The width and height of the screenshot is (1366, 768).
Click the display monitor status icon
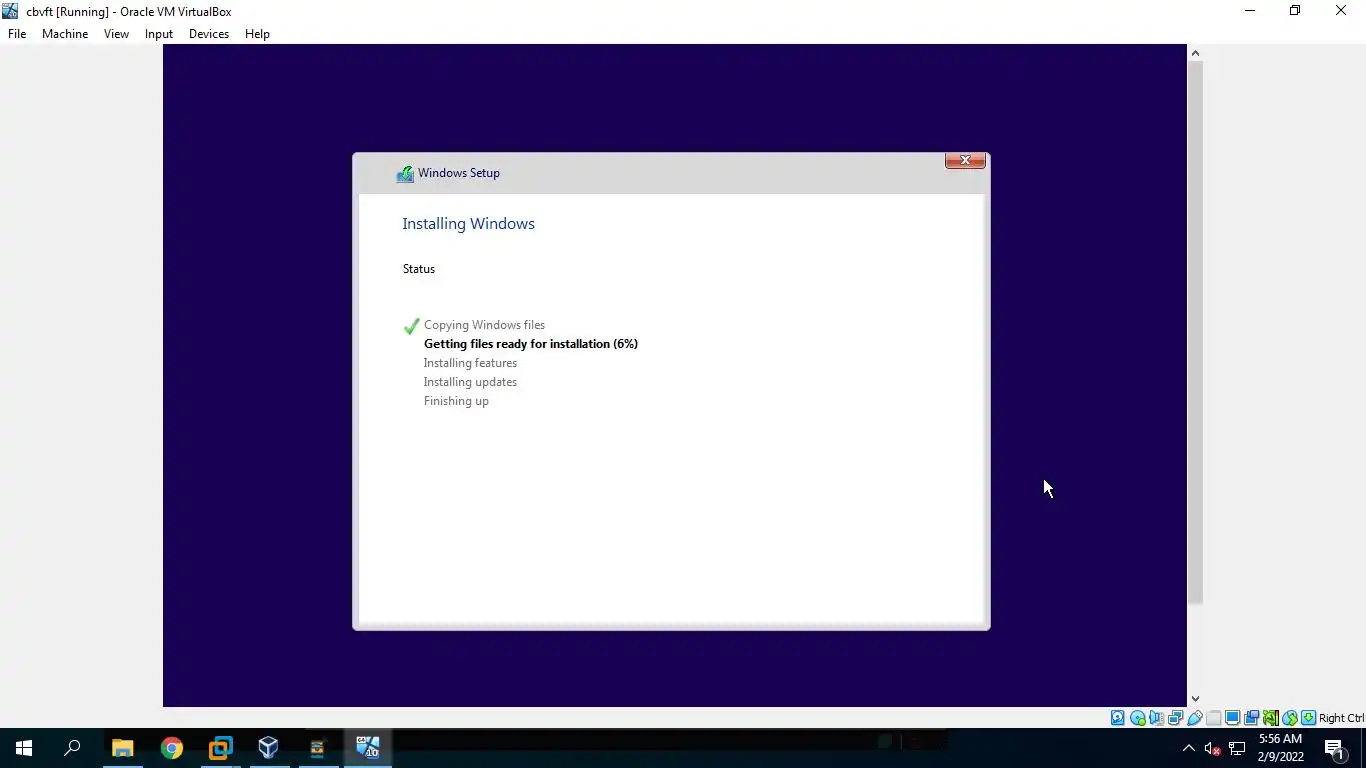[x=1232, y=718]
